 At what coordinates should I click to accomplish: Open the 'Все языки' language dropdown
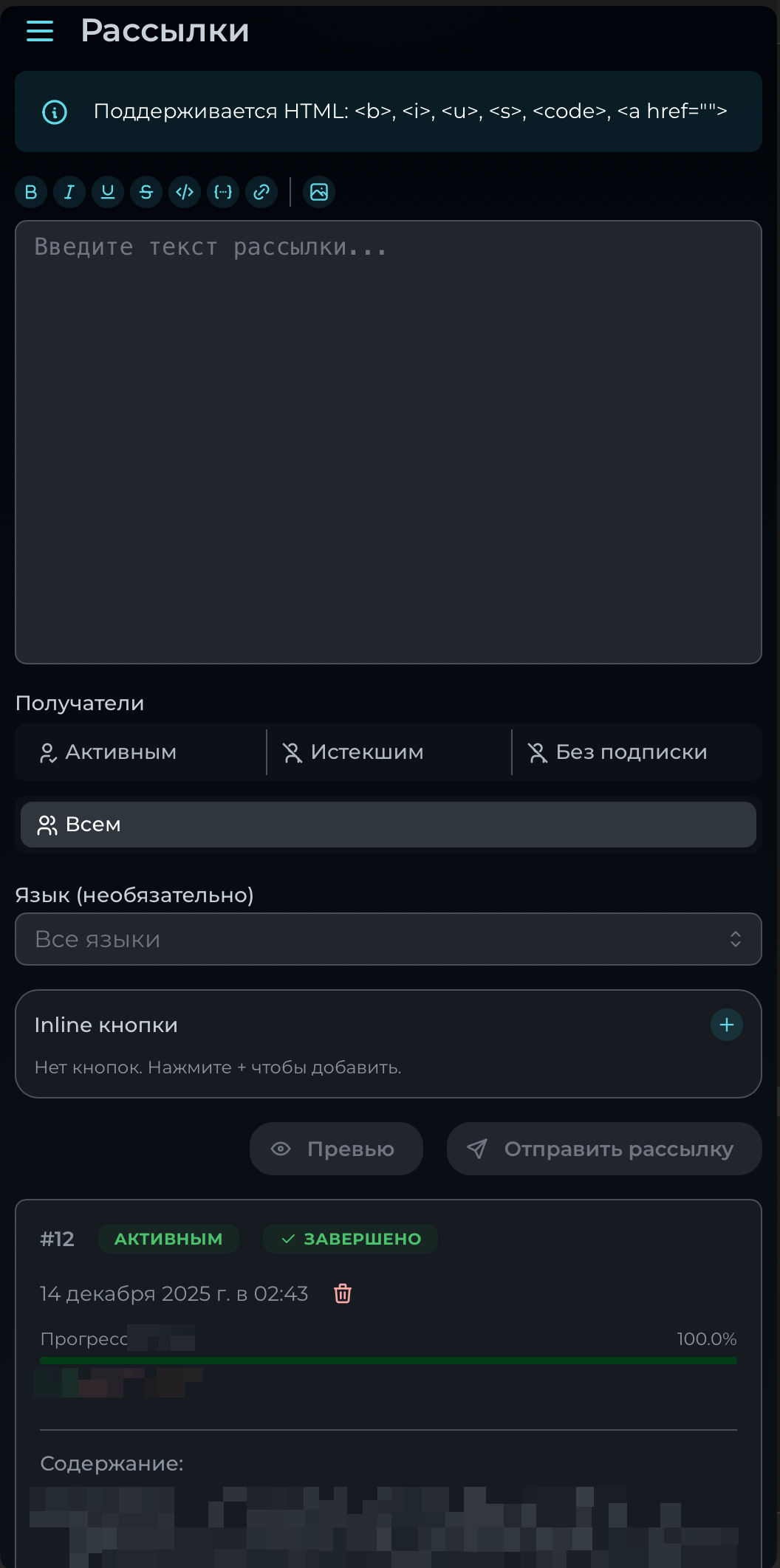pyautogui.click(x=388, y=938)
